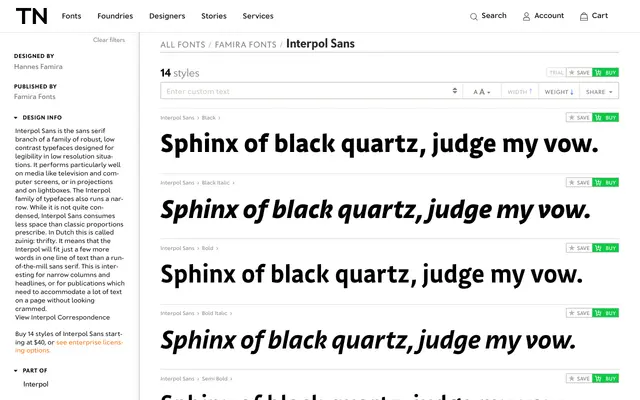Click the Bold Italic sample text
The image size is (640, 400).
coord(368,340)
